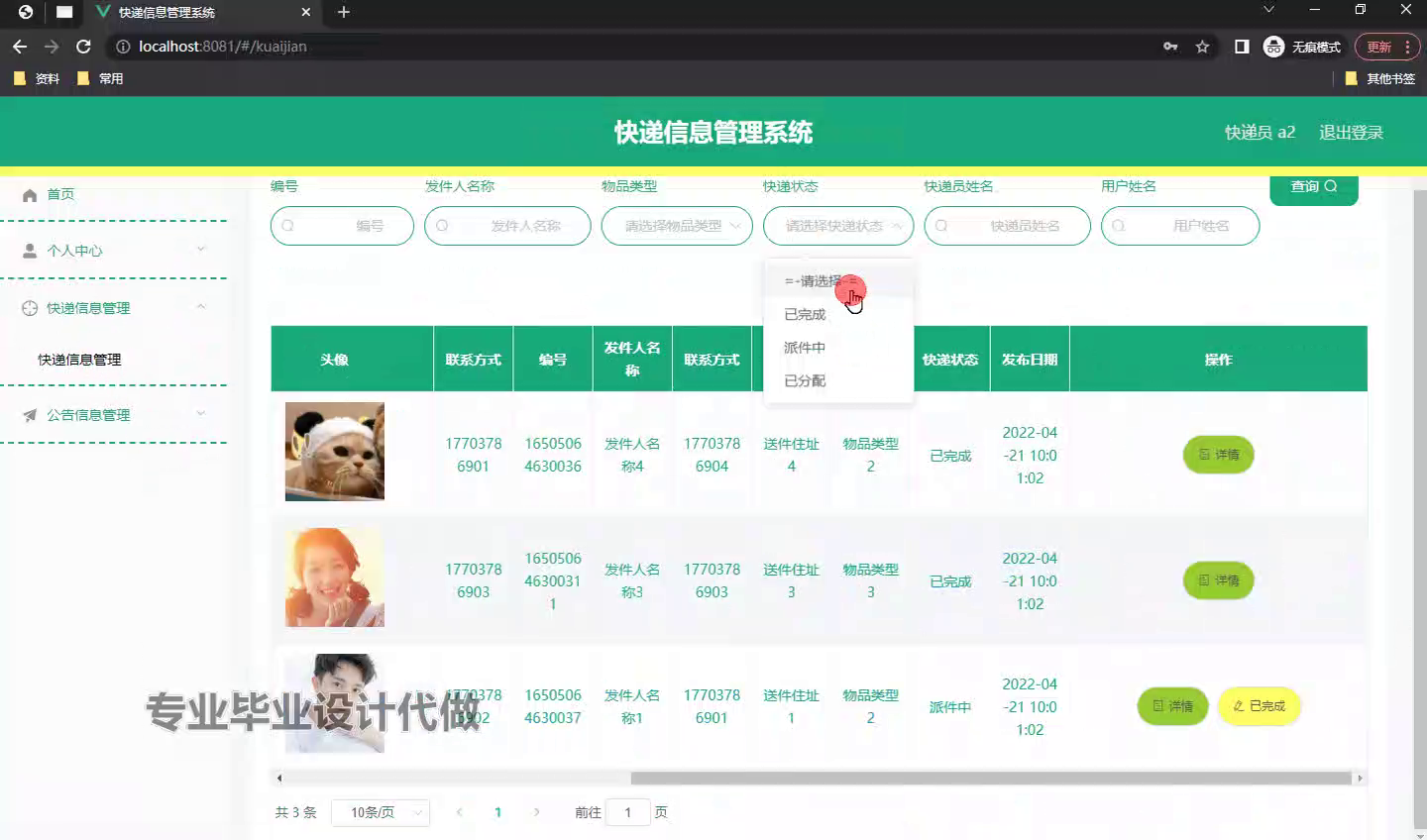Select 已分配 option in status dropdown
The height and width of the screenshot is (840, 1427).
tap(838, 380)
